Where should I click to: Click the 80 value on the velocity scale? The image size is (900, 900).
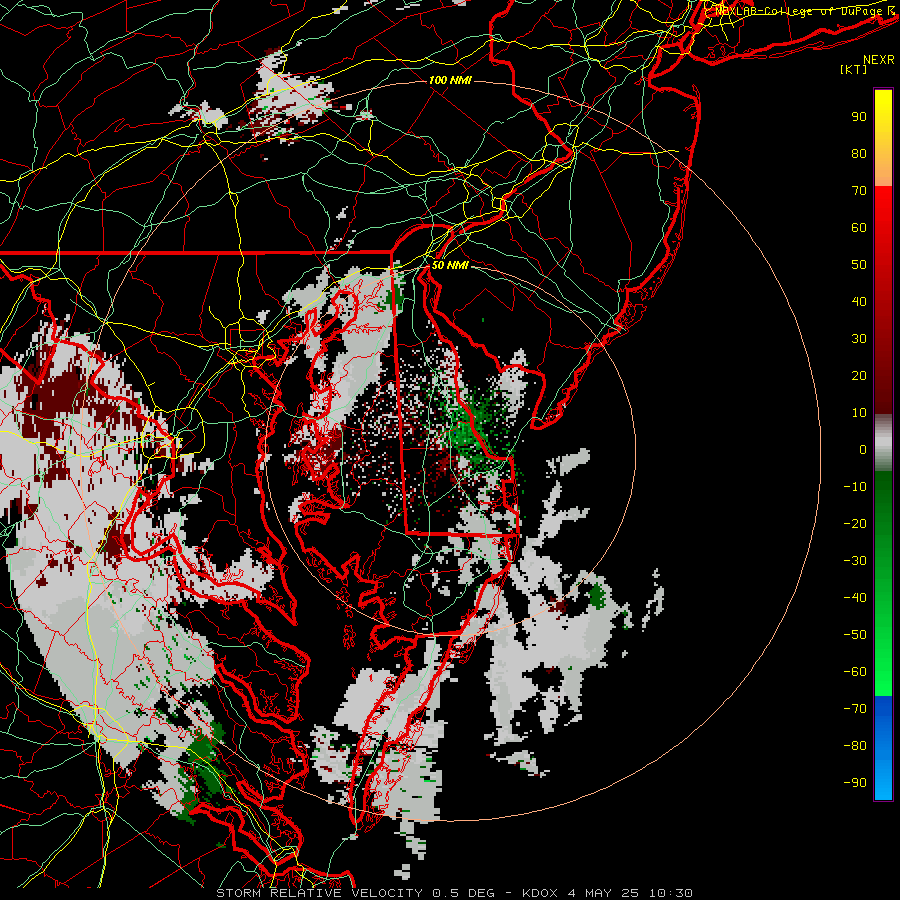(859, 154)
